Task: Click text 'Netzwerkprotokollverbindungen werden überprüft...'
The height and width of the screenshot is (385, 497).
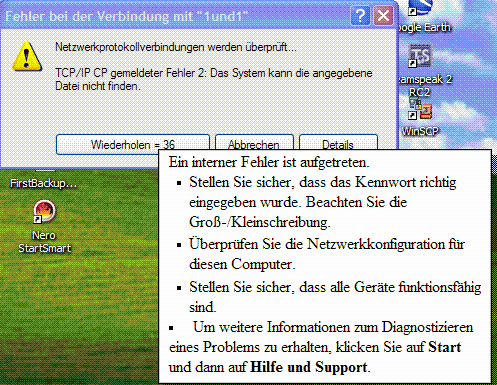Action: (176, 47)
